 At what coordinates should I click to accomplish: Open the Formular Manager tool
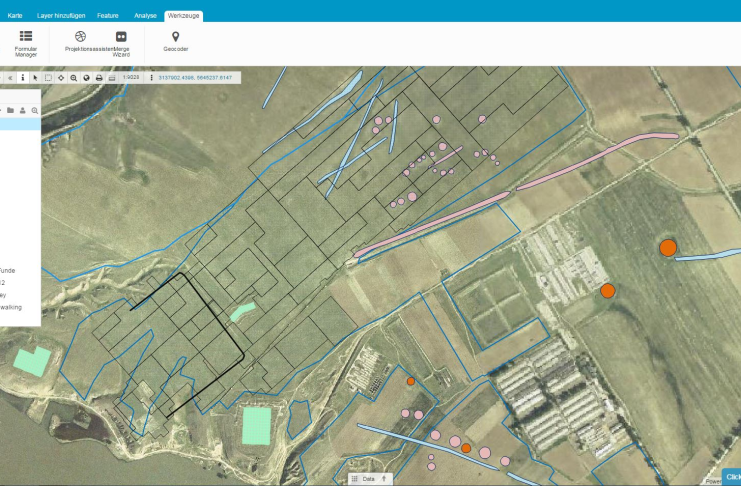pyautogui.click(x=26, y=41)
